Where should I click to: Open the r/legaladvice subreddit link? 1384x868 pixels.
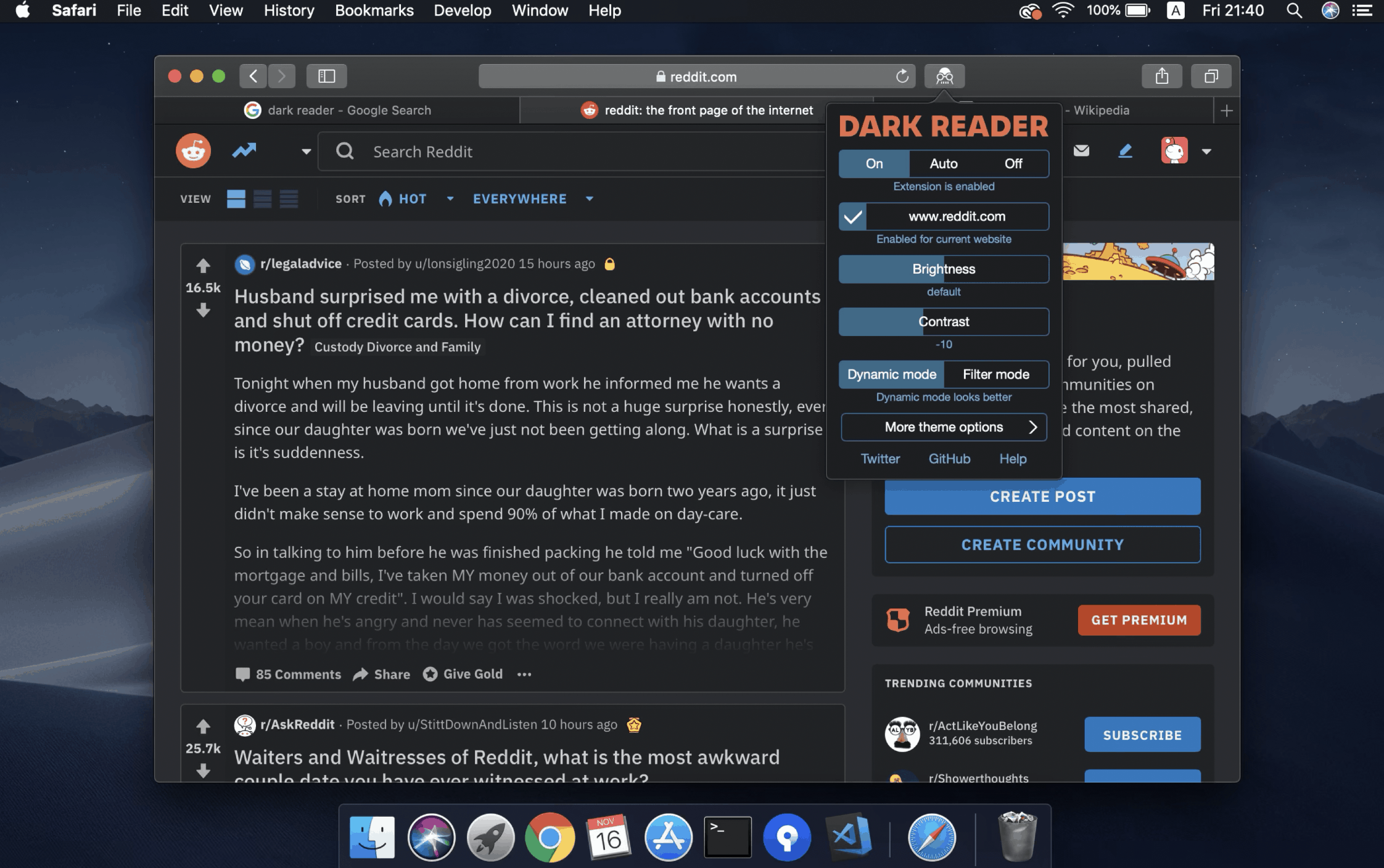300,264
